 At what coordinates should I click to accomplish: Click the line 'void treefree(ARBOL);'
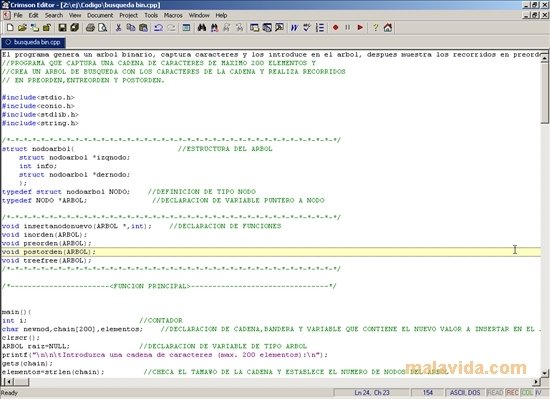point(46,261)
